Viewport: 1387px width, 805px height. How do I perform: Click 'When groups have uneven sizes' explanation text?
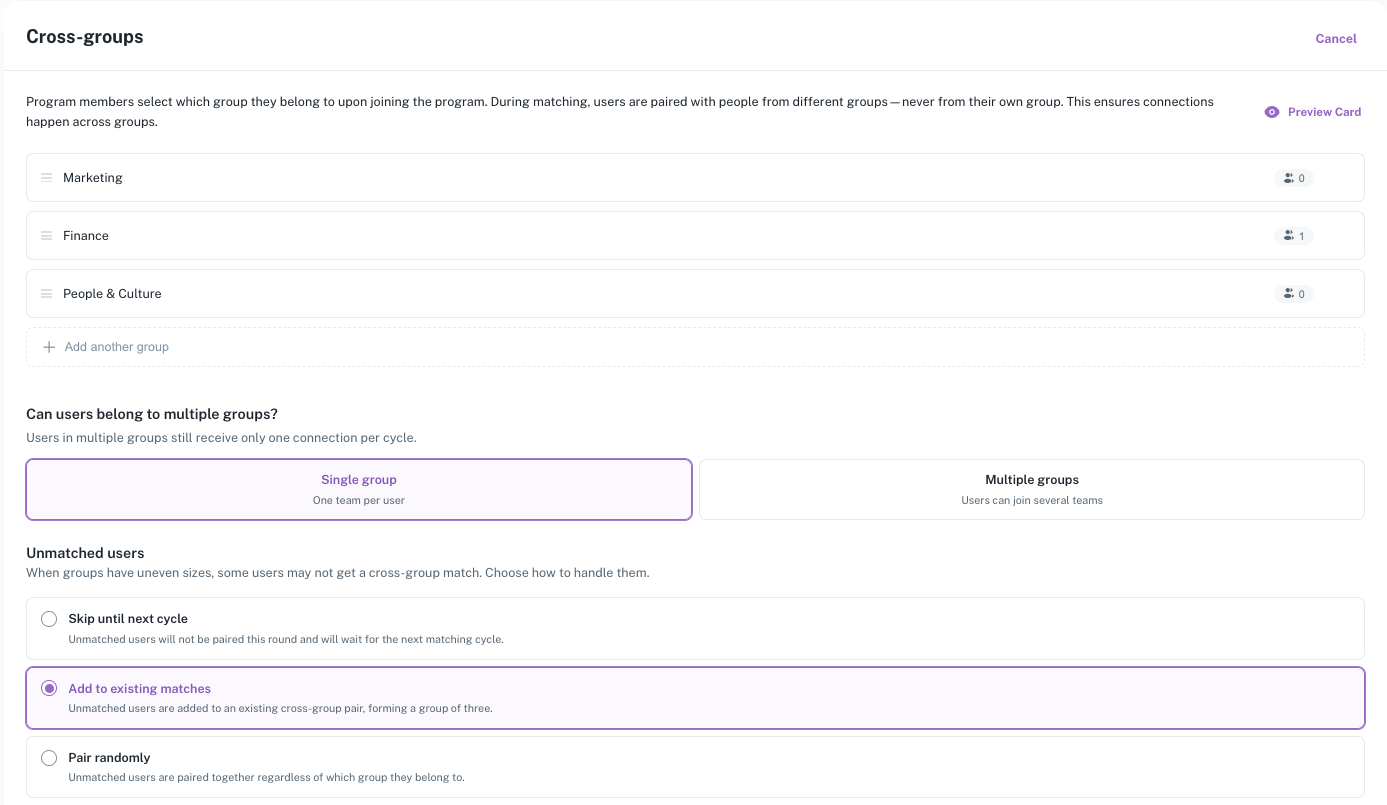click(338, 574)
